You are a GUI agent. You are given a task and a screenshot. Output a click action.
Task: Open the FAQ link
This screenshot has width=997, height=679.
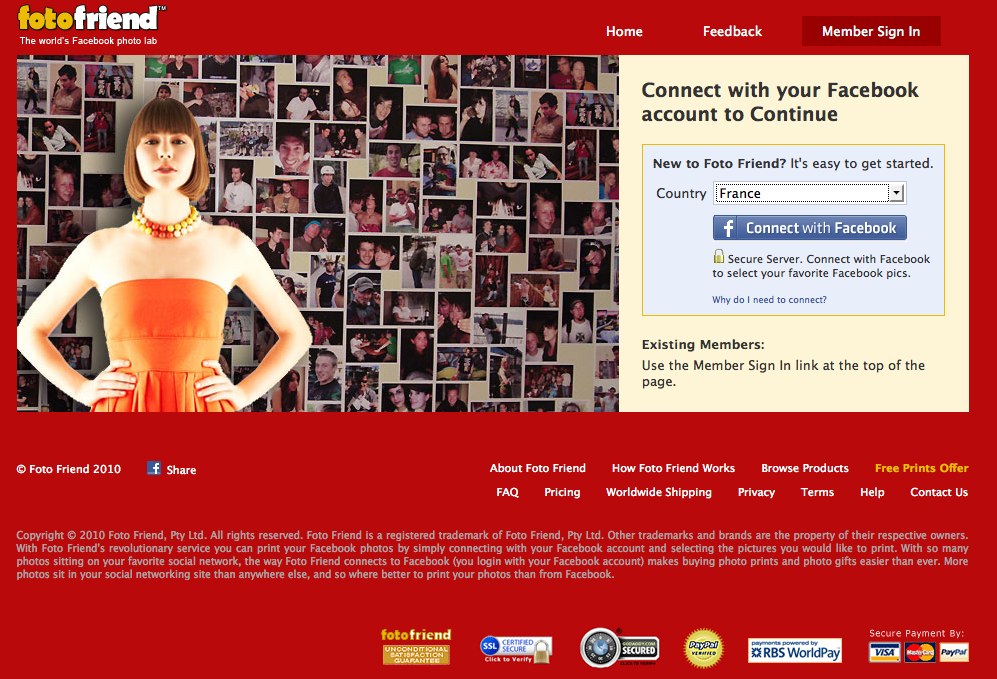click(507, 492)
